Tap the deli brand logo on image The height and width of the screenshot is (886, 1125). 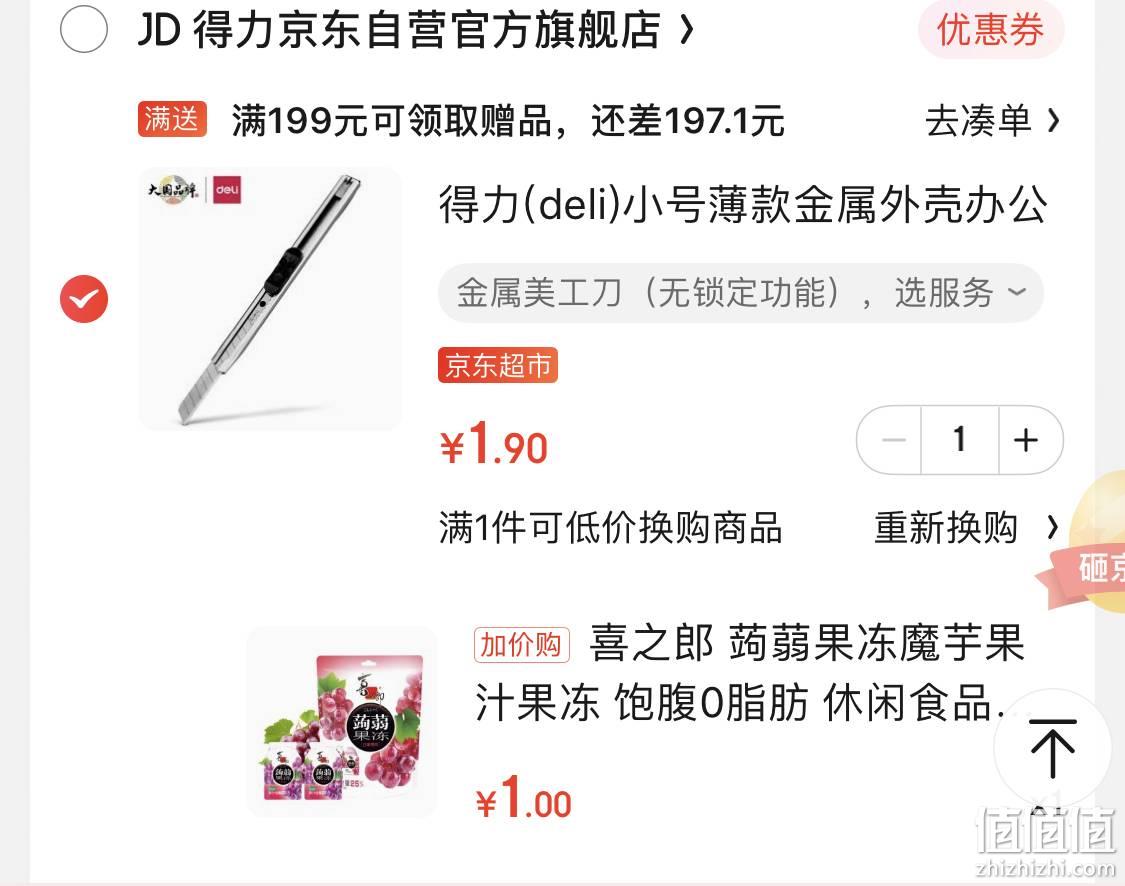click(x=227, y=189)
